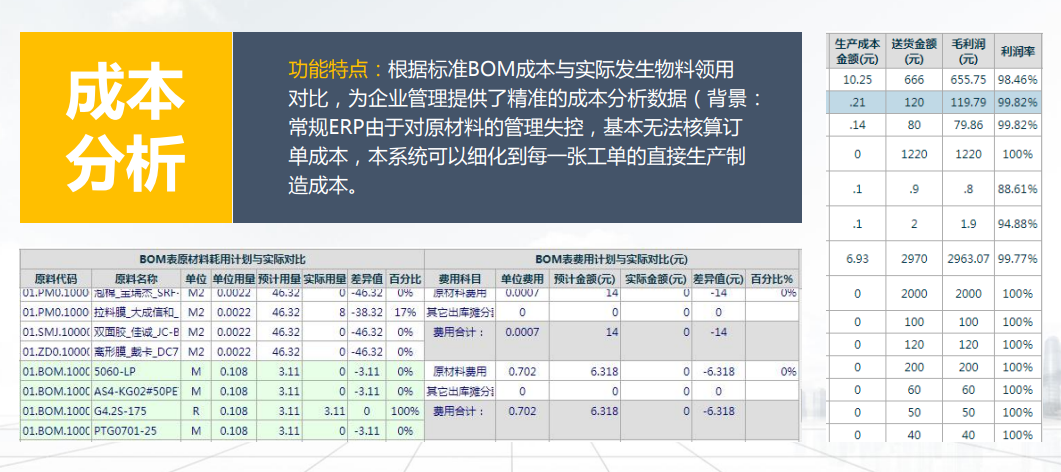Click the 预计金额(元) column header
1061x472 pixels.
[x=584, y=278]
